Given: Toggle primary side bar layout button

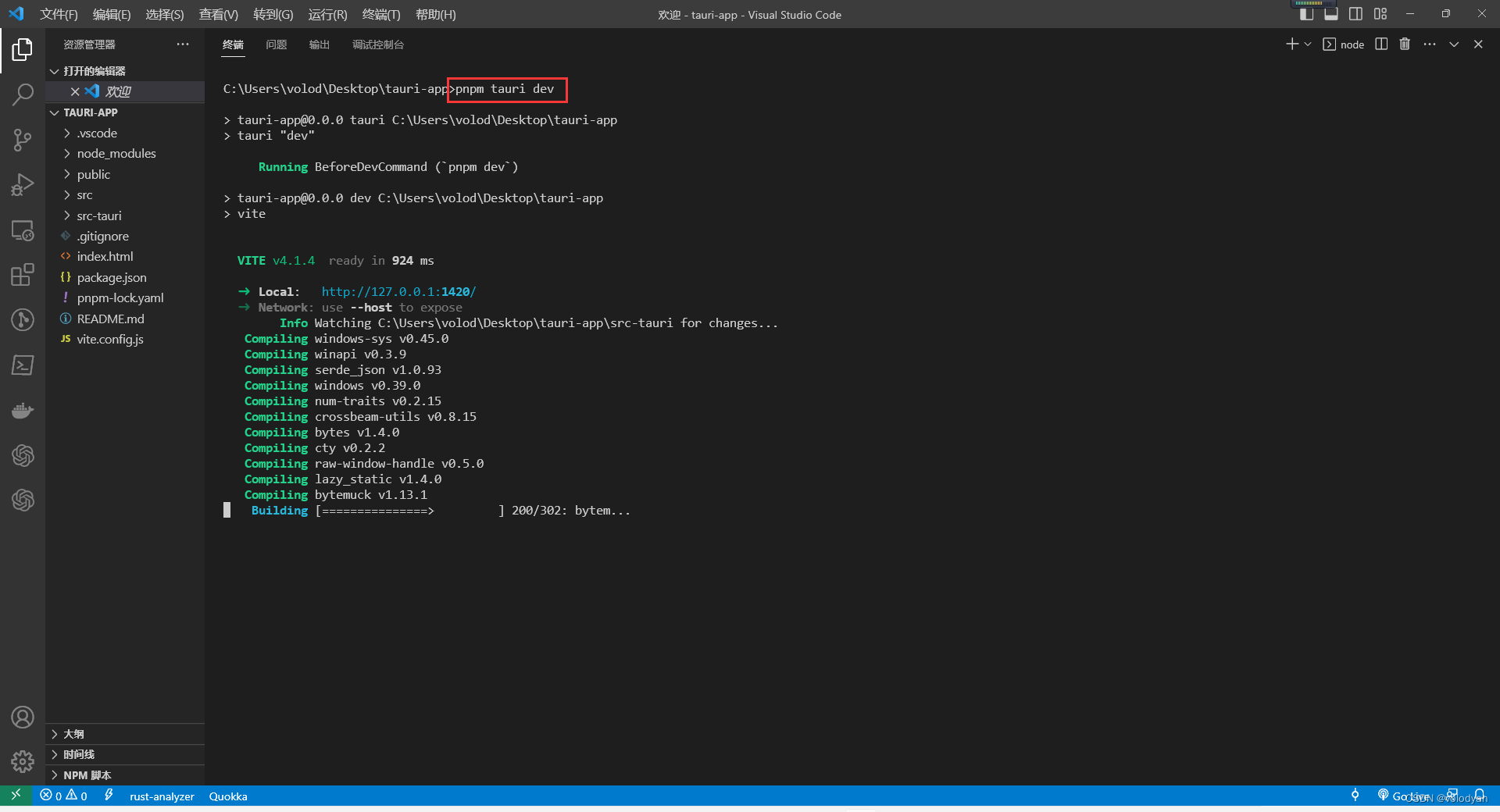Looking at the screenshot, I should pyautogui.click(x=1306, y=14).
